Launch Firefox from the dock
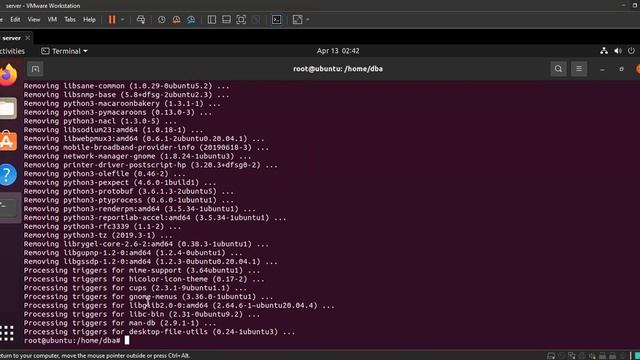This screenshot has width=640, height=360. [x=8, y=76]
